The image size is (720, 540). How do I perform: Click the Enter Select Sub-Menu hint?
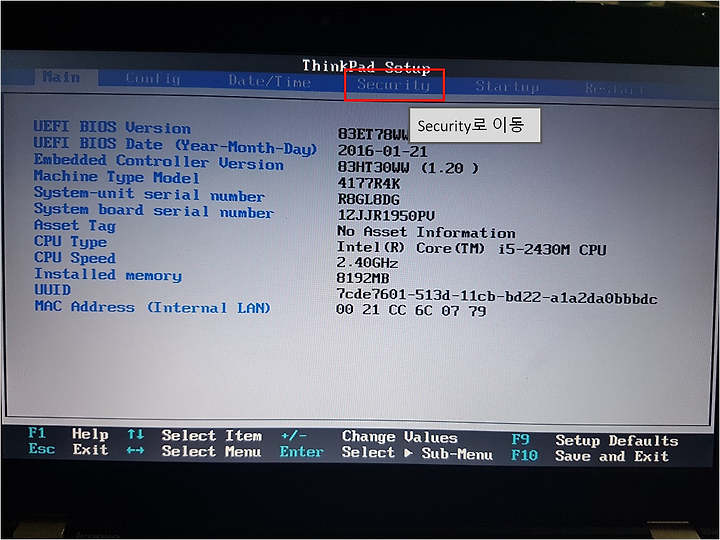[386, 453]
